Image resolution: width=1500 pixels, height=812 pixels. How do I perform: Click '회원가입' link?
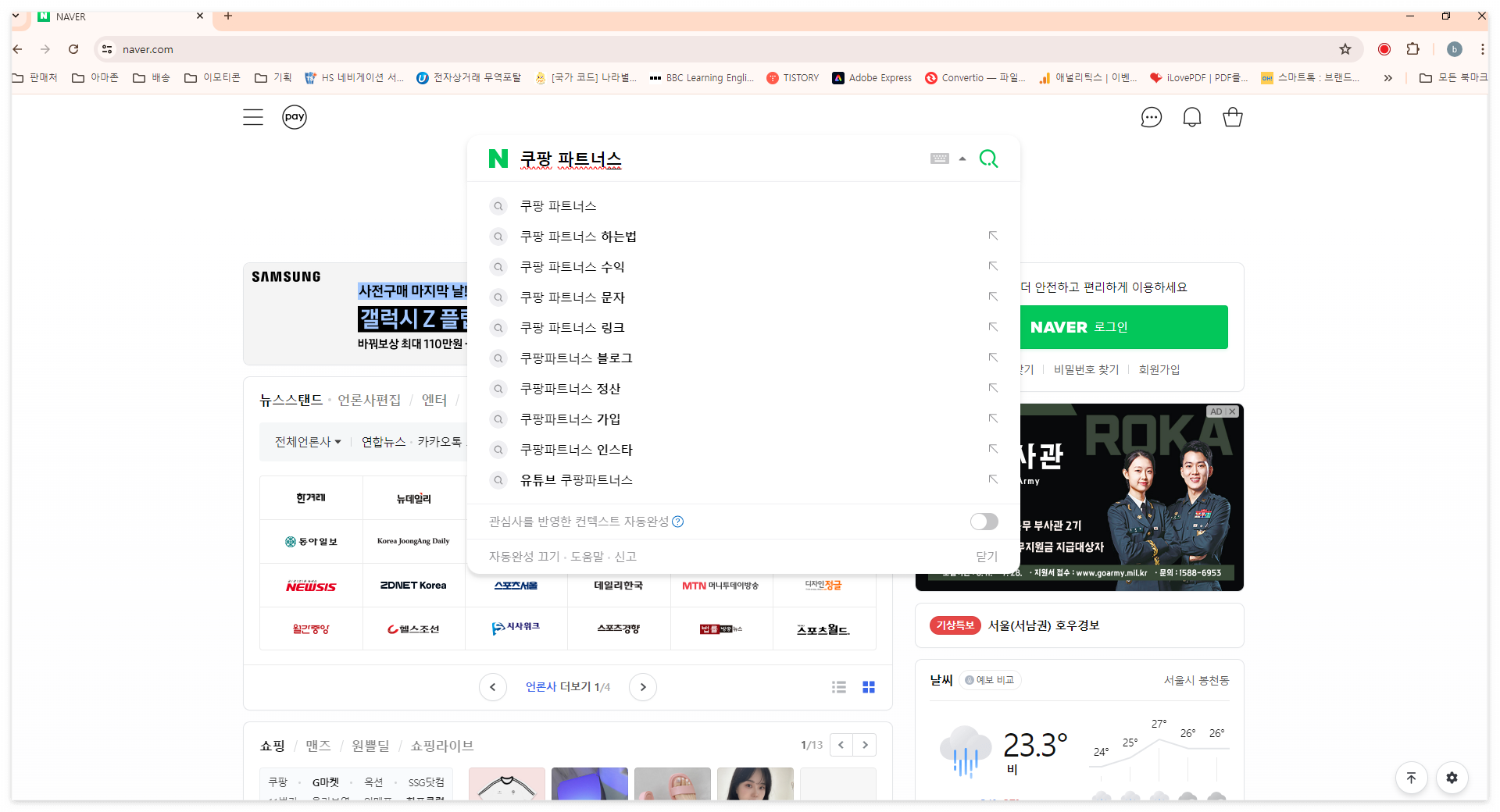(x=1159, y=369)
